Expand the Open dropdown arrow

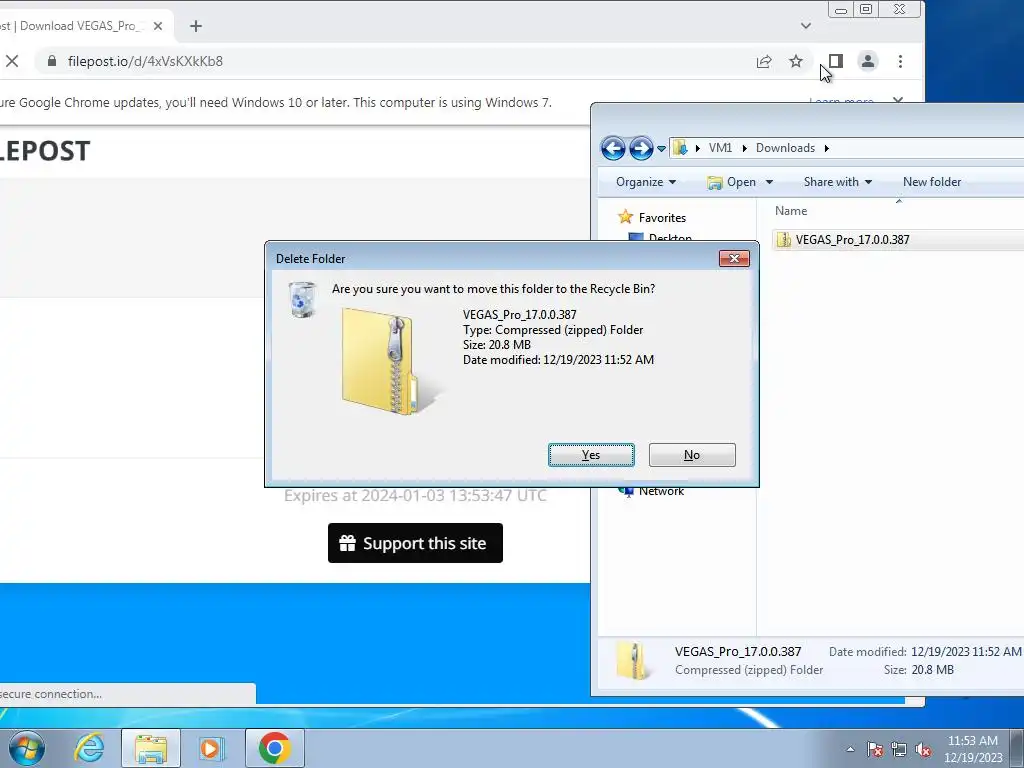(769, 182)
